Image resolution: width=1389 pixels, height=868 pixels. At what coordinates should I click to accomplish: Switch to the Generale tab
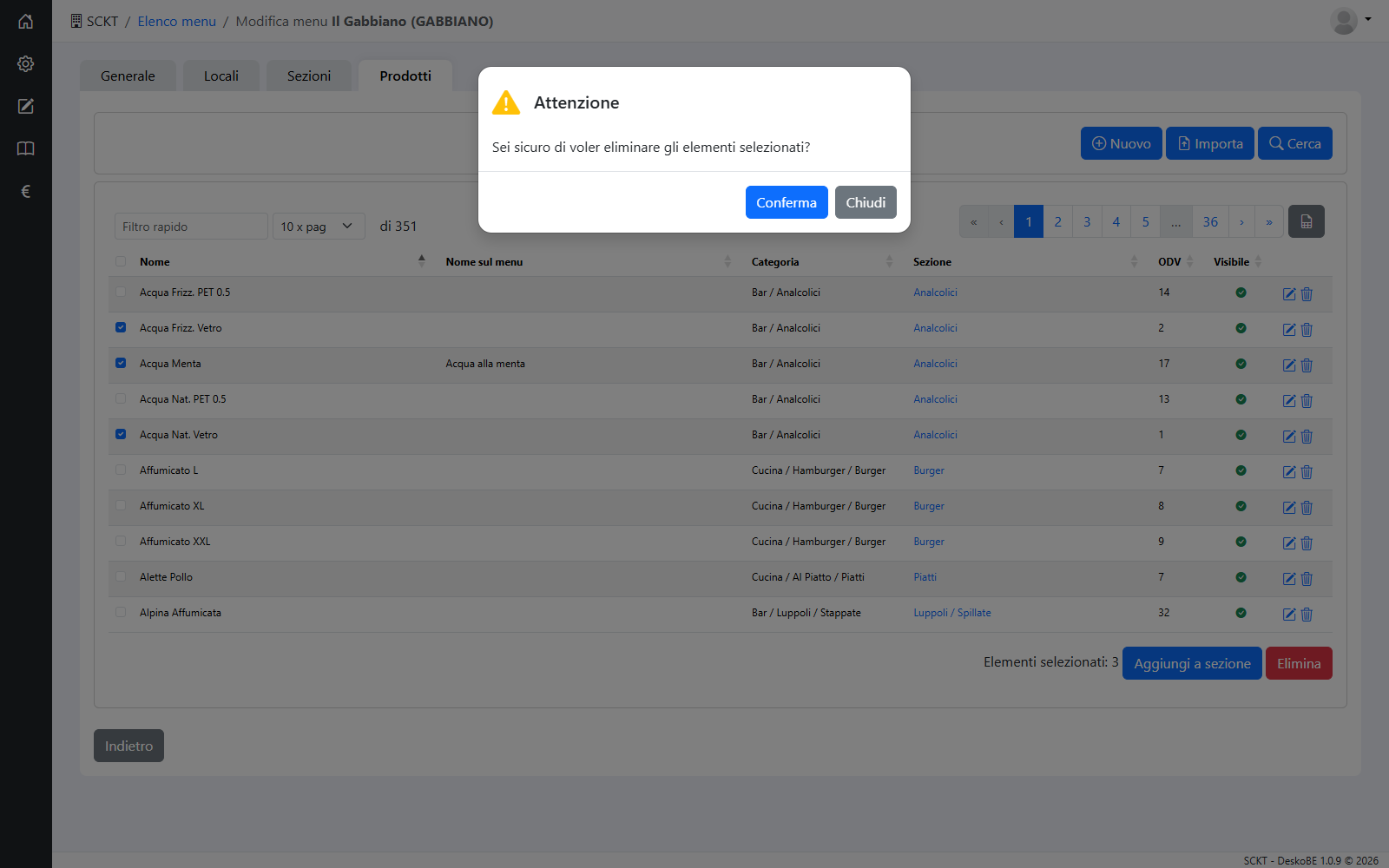pyautogui.click(x=128, y=76)
